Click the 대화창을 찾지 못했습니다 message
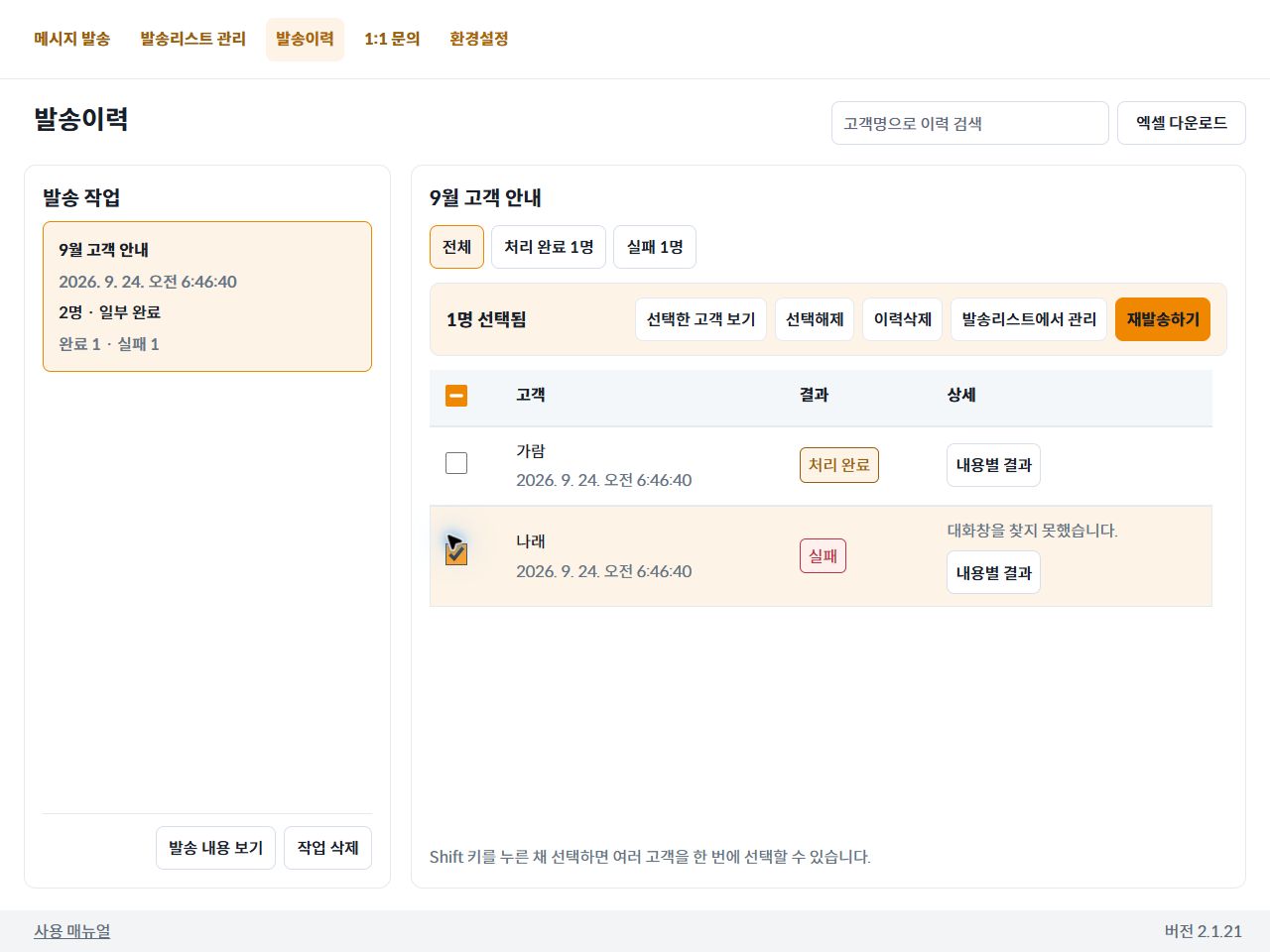This screenshot has width=1270, height=952. pyautogui.click(x=1032, y=531)
